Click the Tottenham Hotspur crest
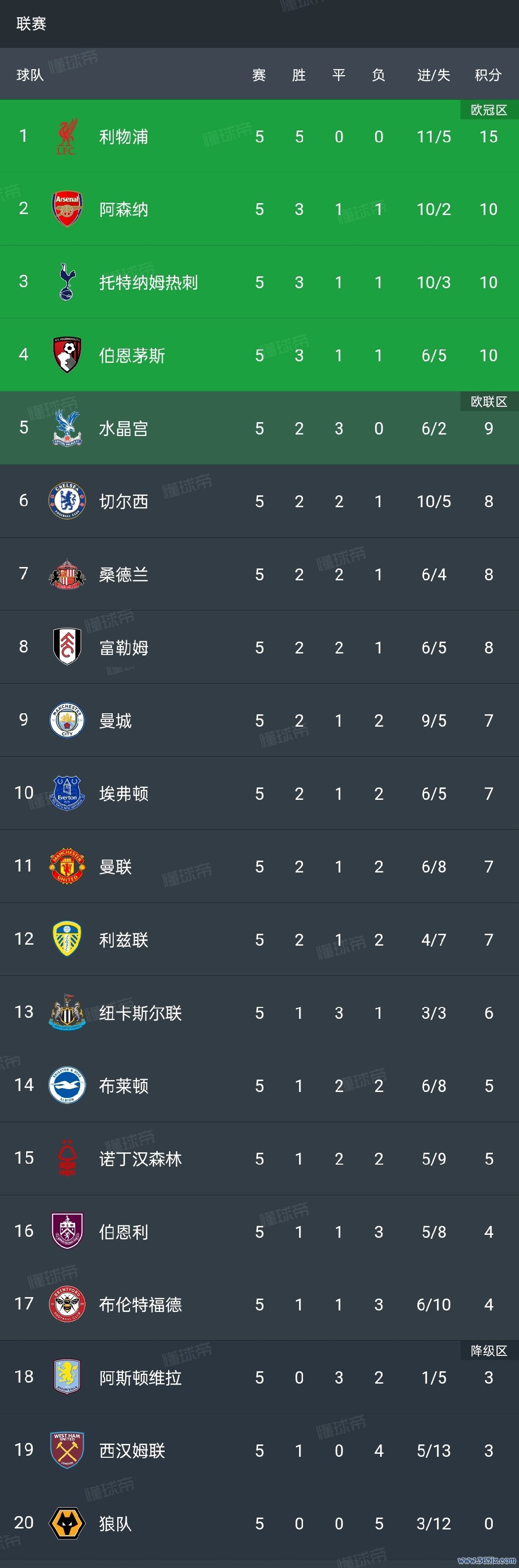Viewport: 519px width, 1568px height. [x=67, y=282]
